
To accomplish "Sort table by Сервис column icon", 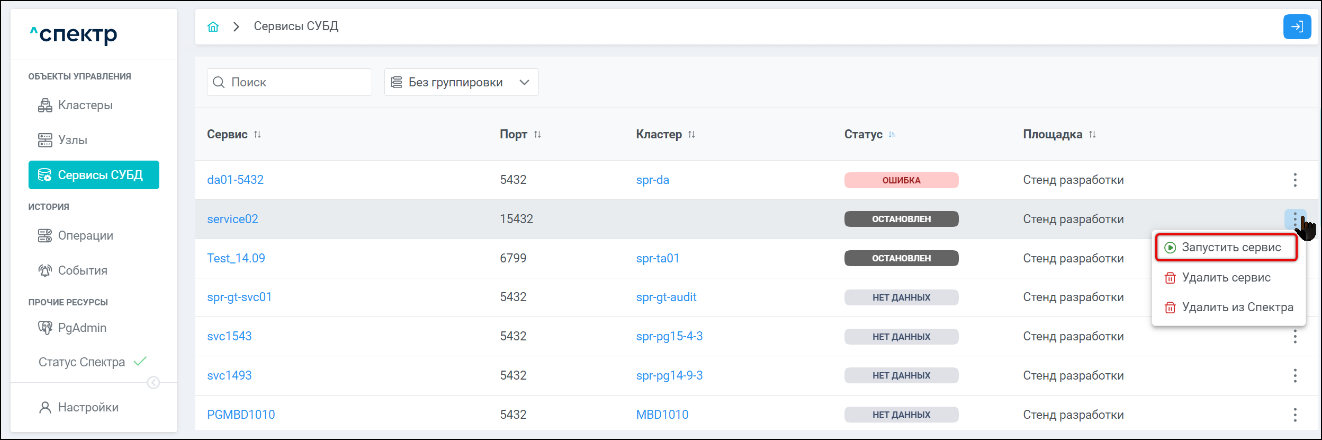I will pos(257,134).
